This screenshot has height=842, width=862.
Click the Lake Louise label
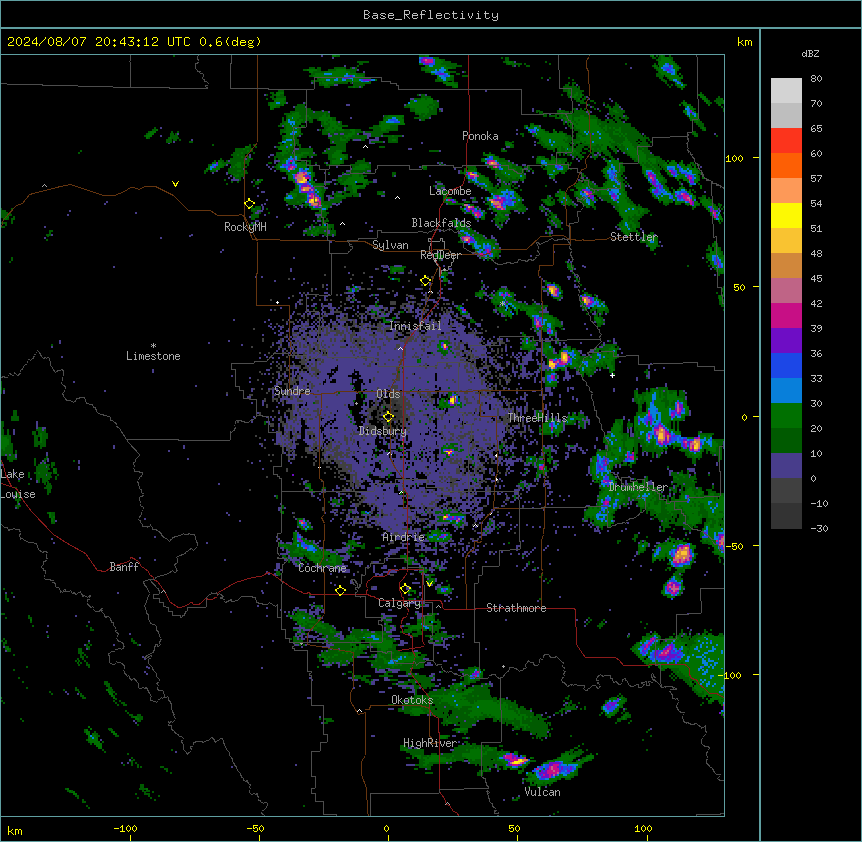16,484
